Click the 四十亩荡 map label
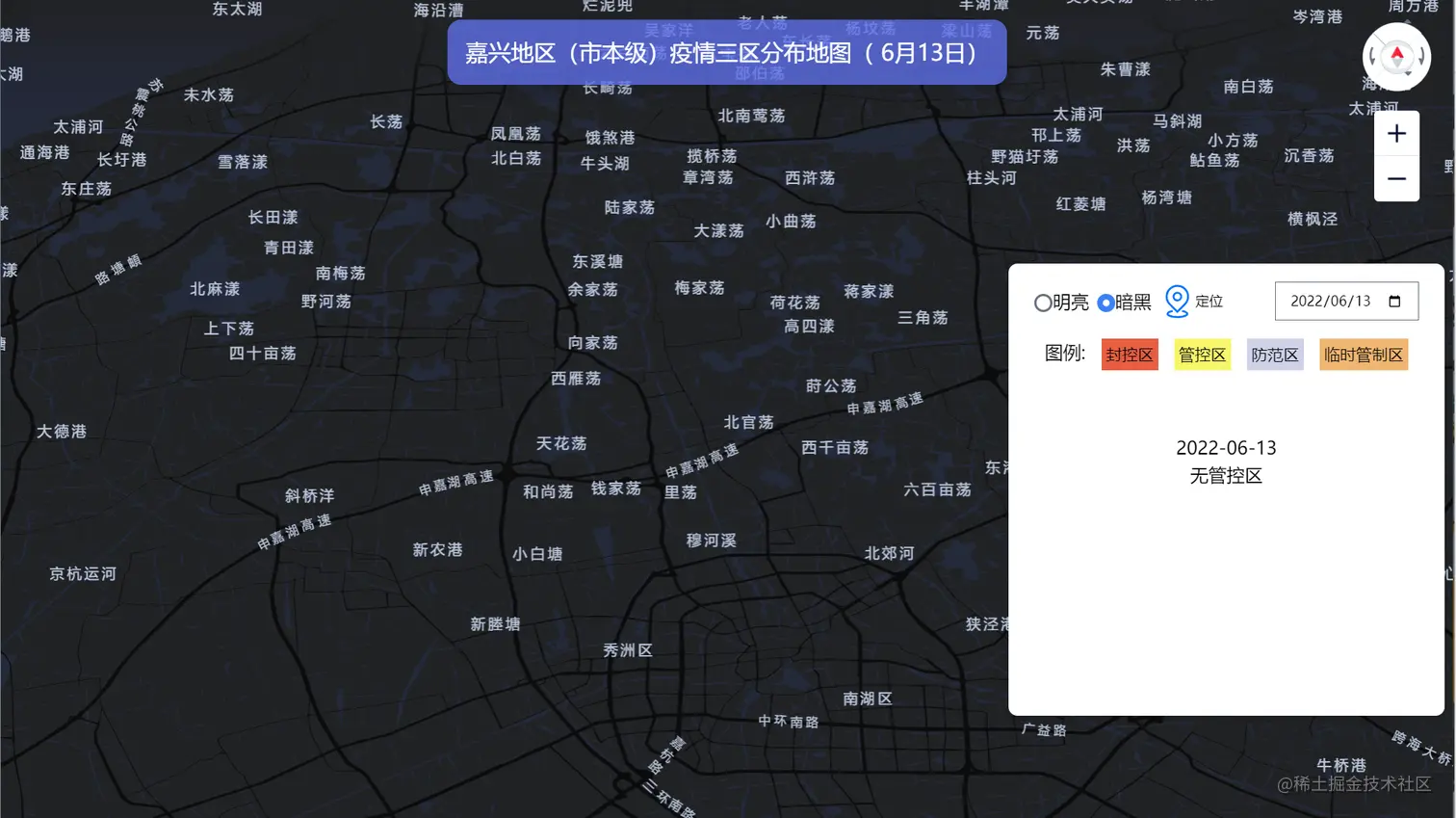The image size is (1456, 818). 263,354
